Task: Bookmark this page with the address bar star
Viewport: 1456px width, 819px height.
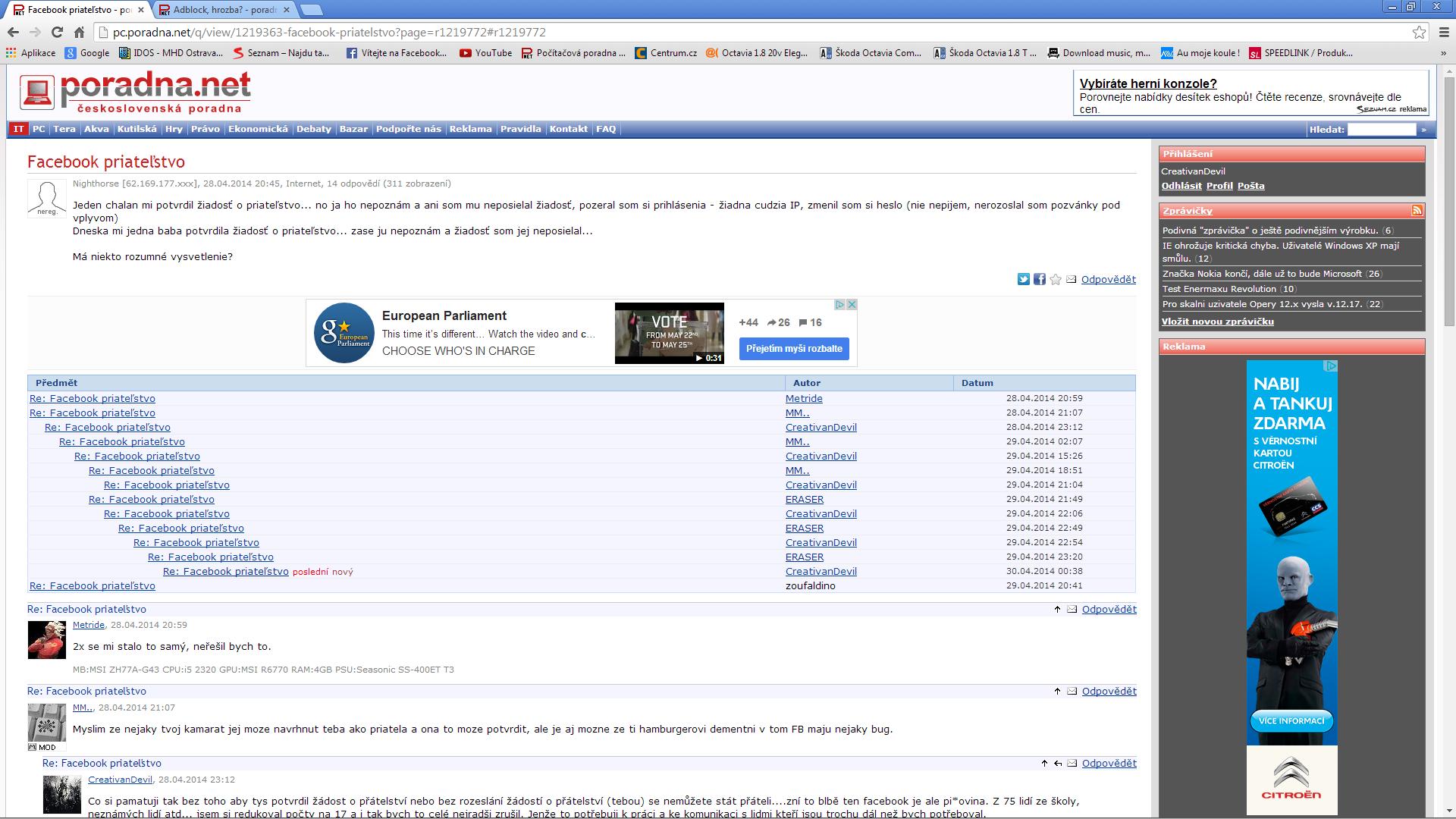Action: (x=1419, y=32)
